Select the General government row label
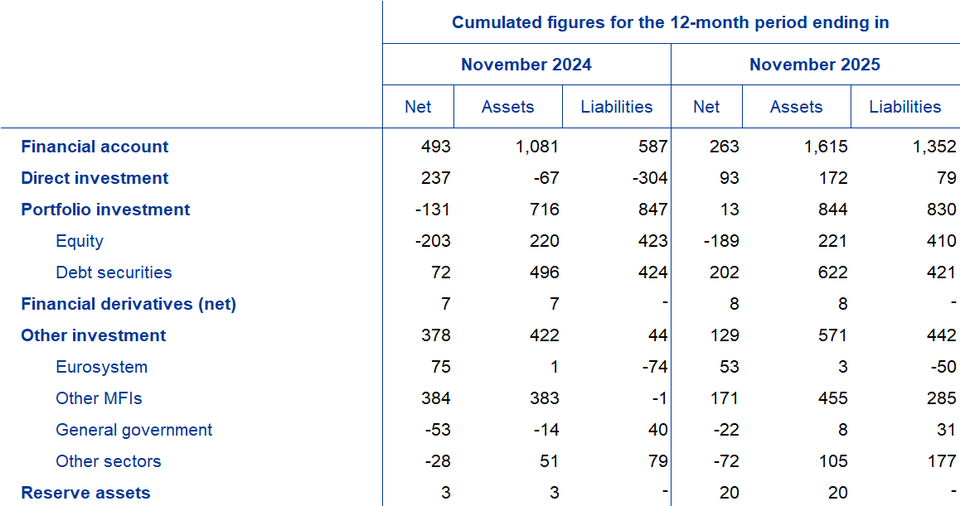Image resolution: width=960 pixels, height=506 pixels. tap(134, 430)
